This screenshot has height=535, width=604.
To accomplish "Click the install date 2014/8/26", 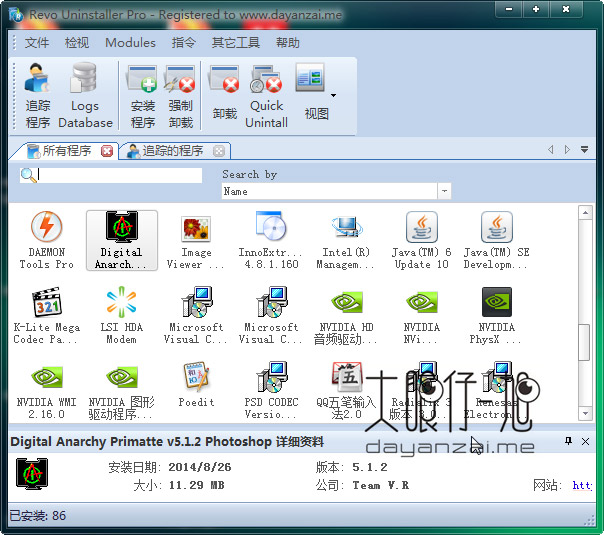I will 200,467.
